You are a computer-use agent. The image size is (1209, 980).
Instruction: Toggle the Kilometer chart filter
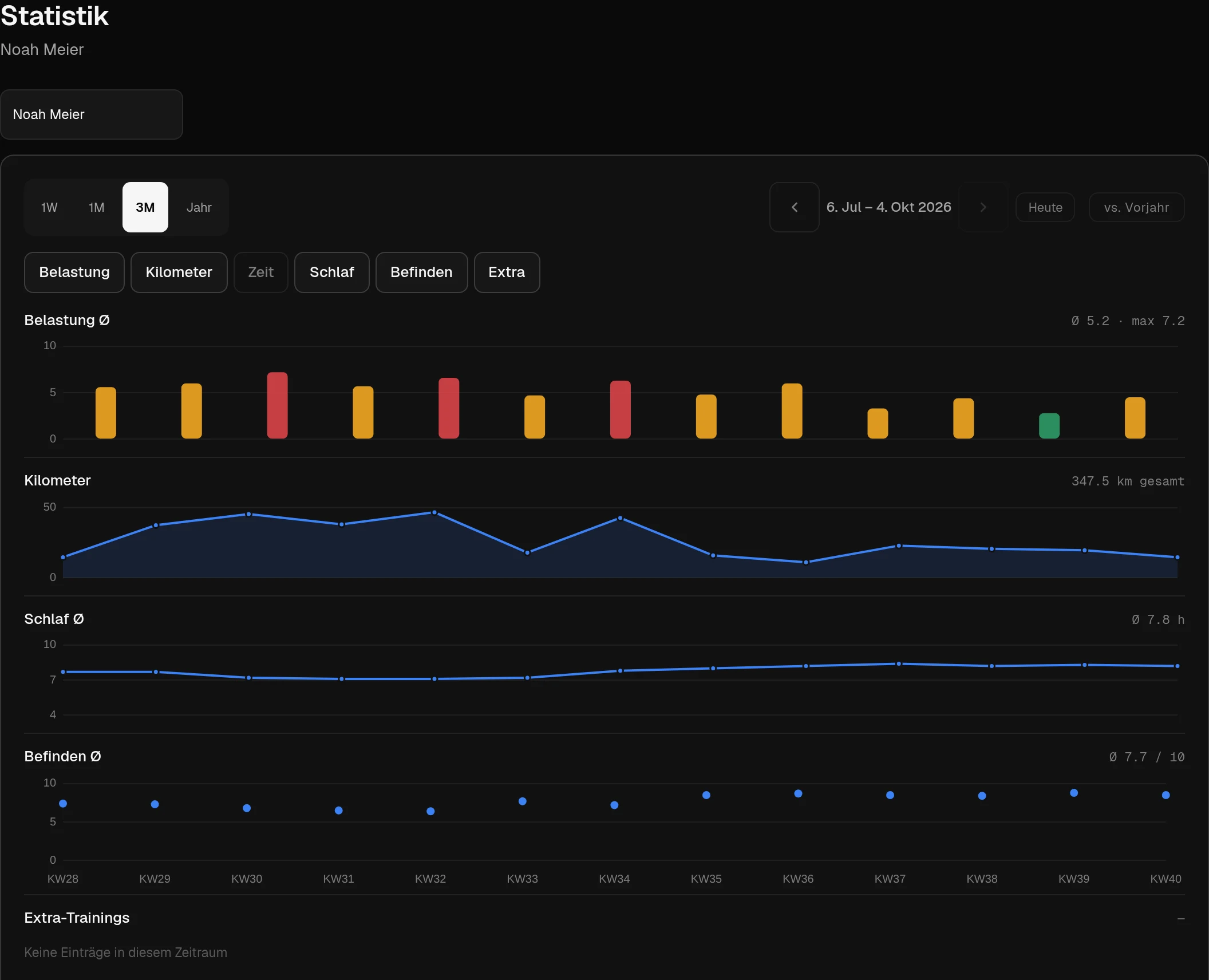pos(179,272)
